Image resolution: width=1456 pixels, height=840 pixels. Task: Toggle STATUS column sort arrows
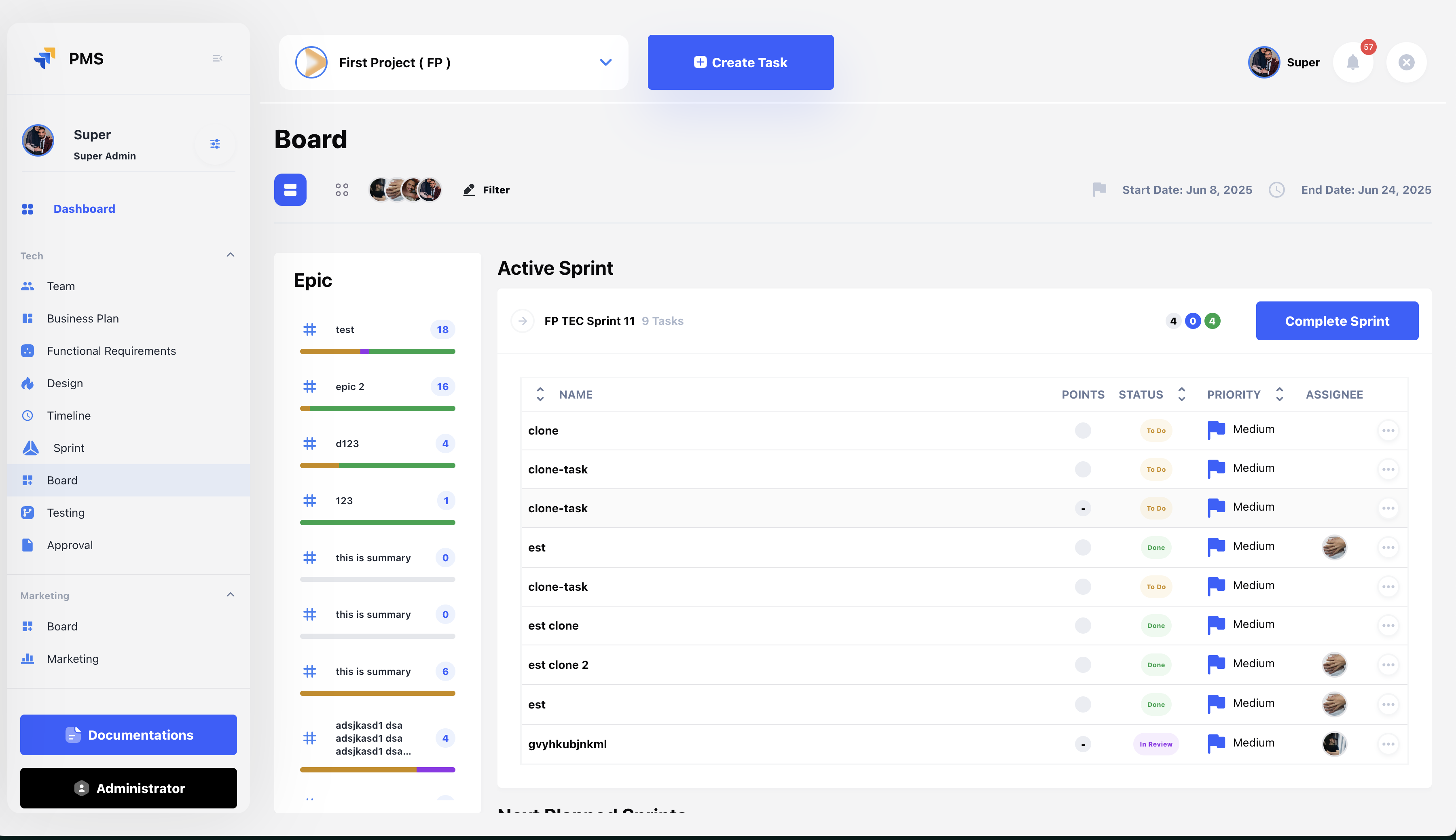point(1181,395)
